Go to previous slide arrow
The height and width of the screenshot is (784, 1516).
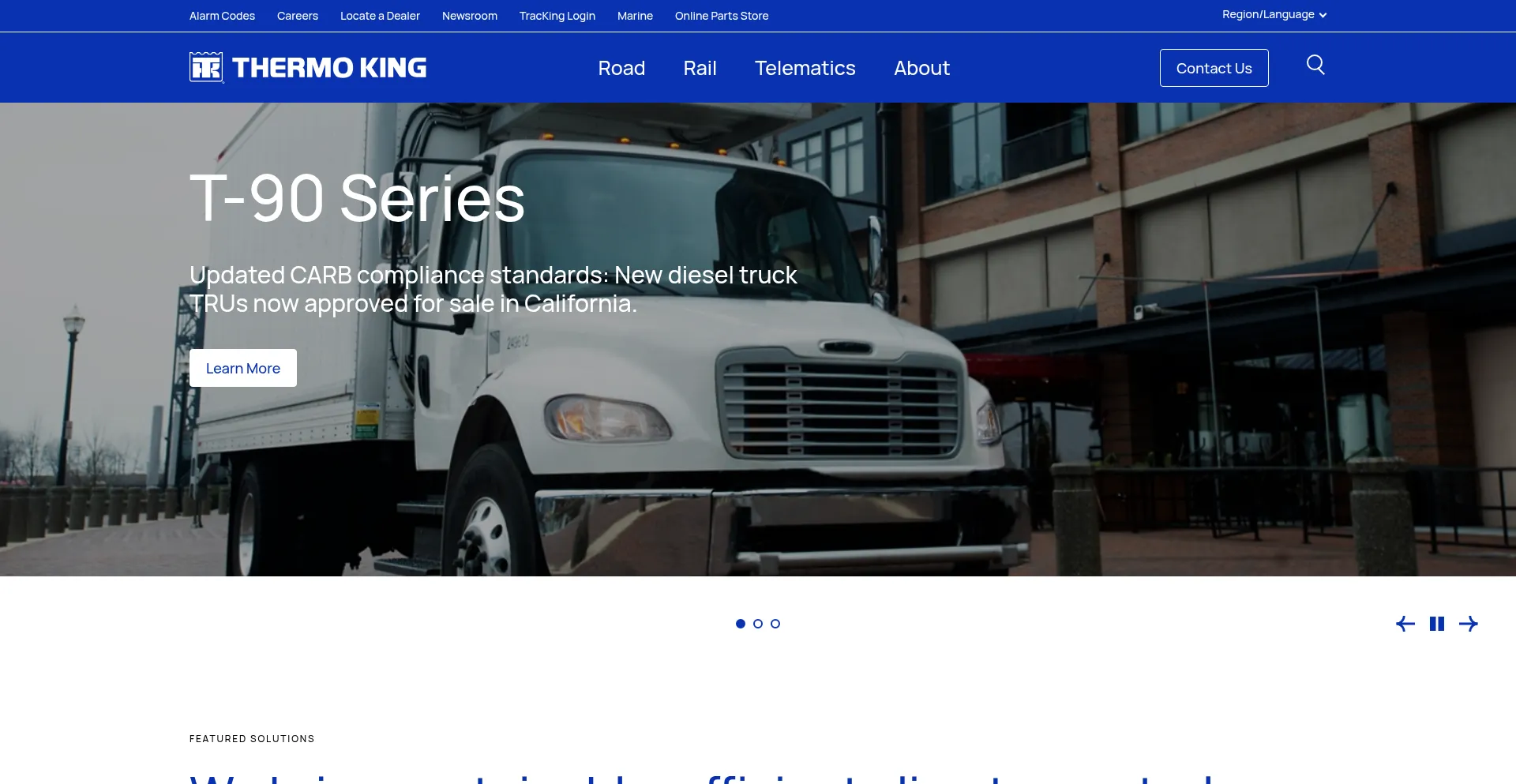1405,624
